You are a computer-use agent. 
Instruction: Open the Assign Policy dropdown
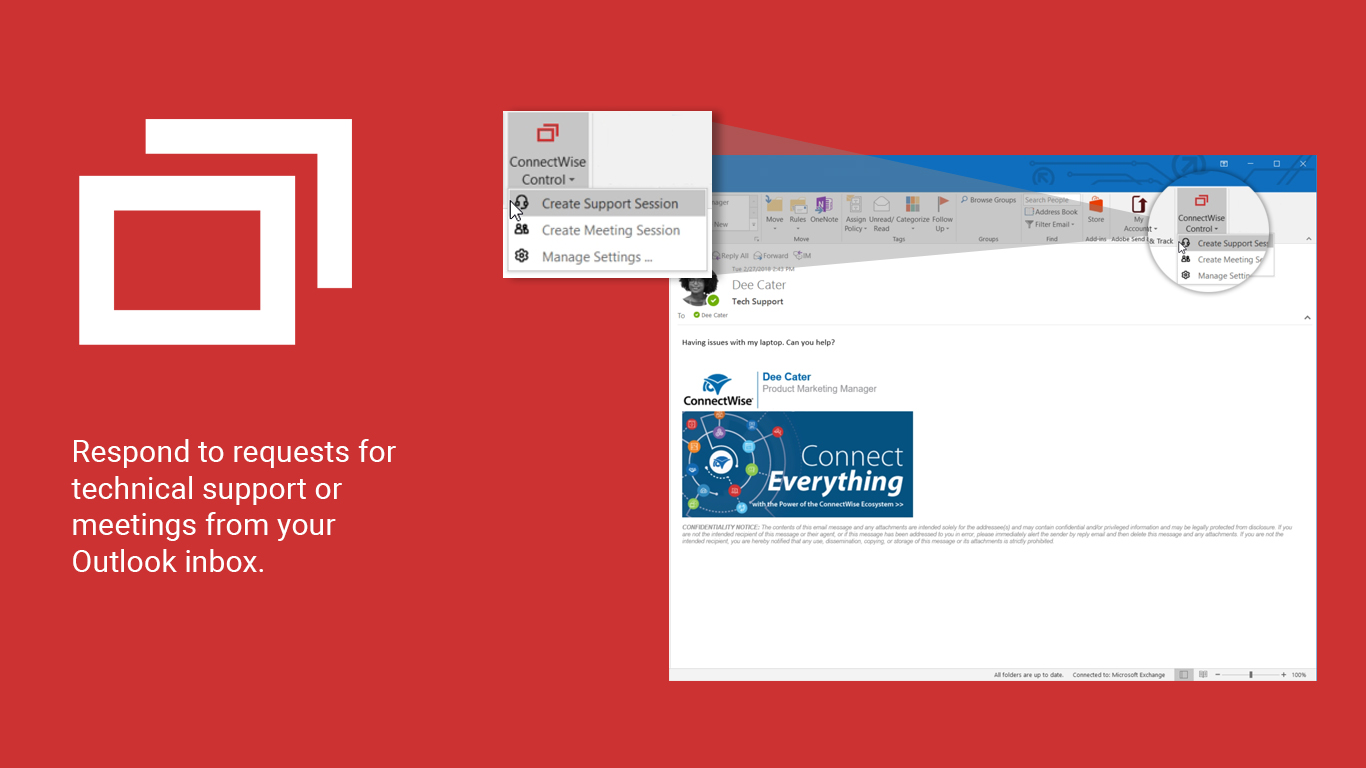[x=856, y=215]
